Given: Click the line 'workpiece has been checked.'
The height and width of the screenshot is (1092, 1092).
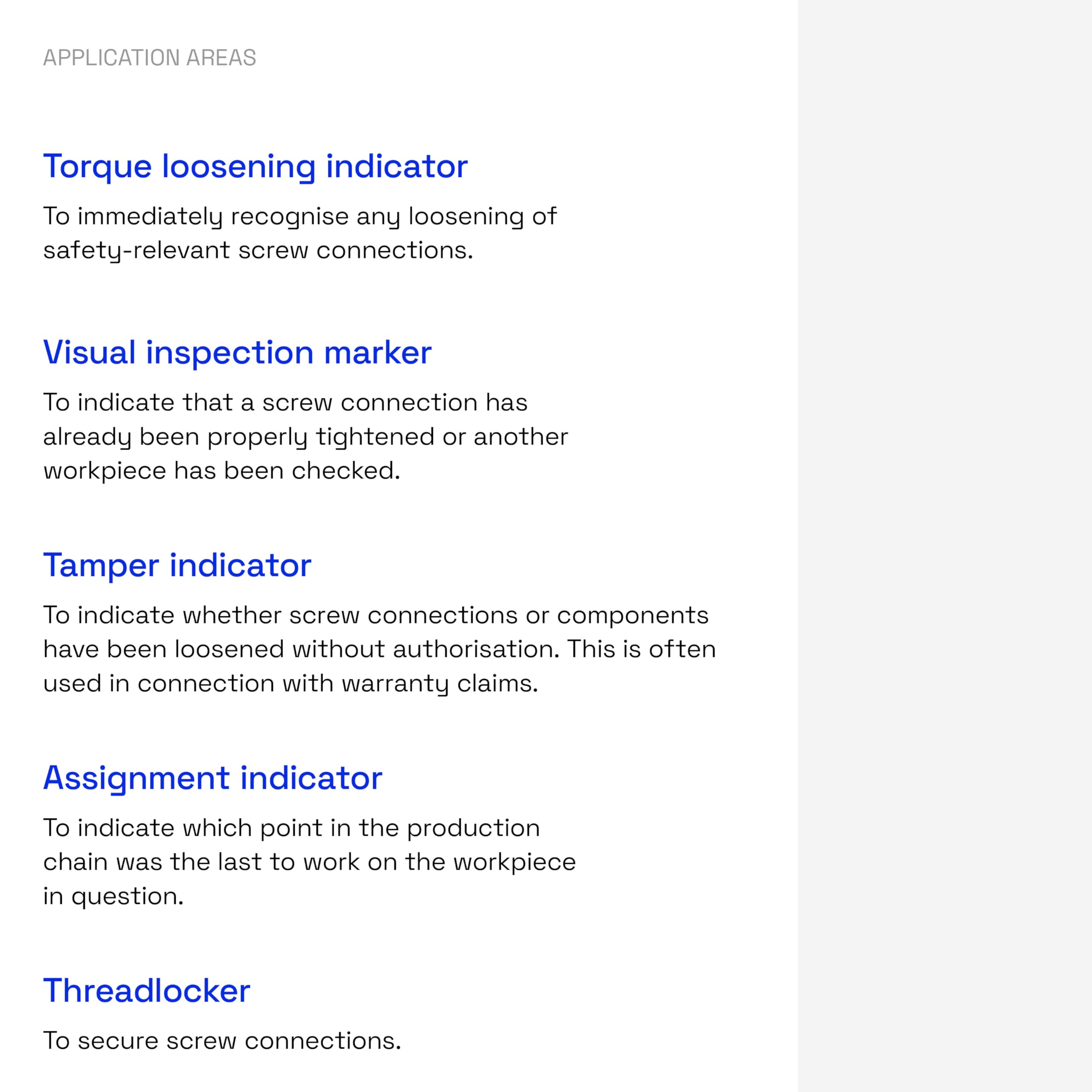Looking at the screenshot, I should [221, 470].
